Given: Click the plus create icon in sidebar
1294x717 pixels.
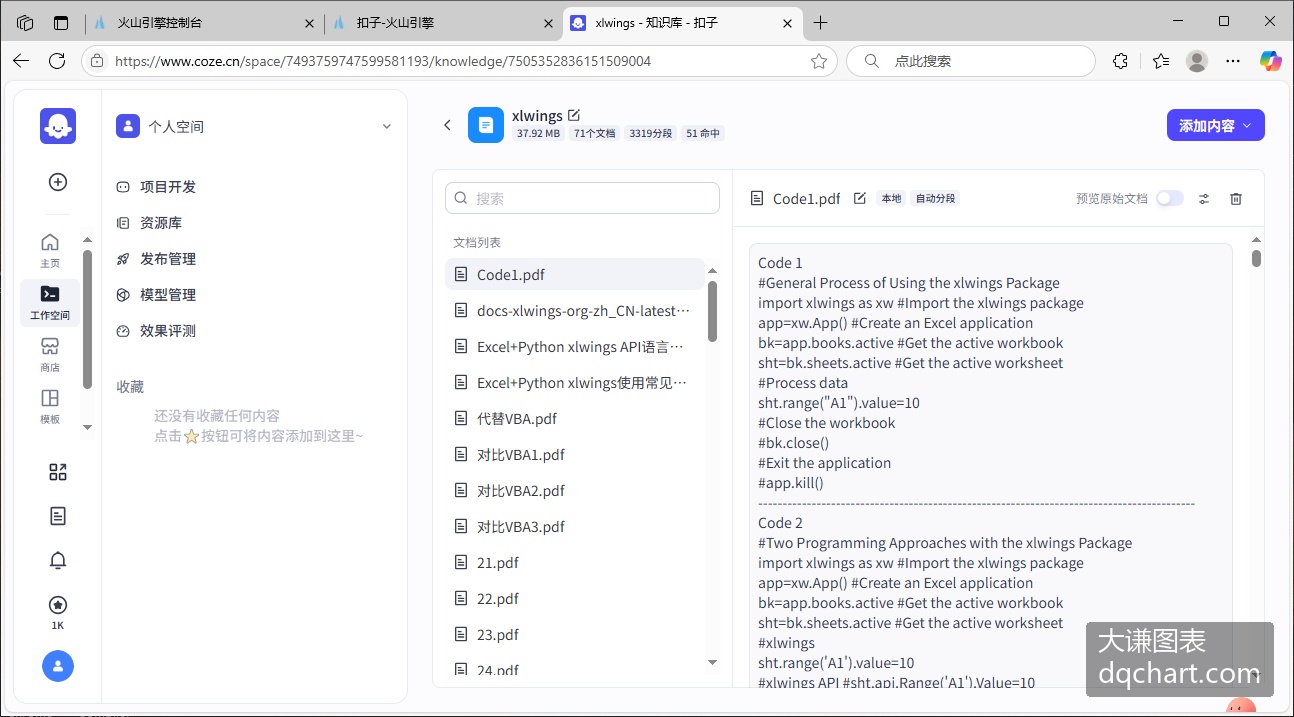Looking at the screenshot, I should pos(58,182).
